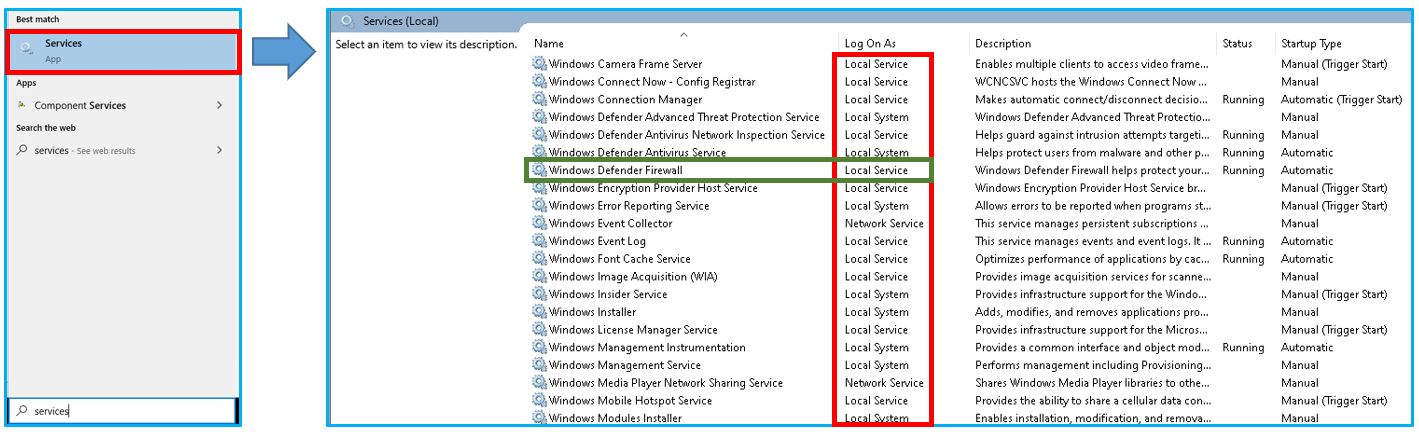1419x432 pixels.
Task: Select Windows Encryption Provider Host Service name
Action: pyautogui.click(x=653, y=188)
